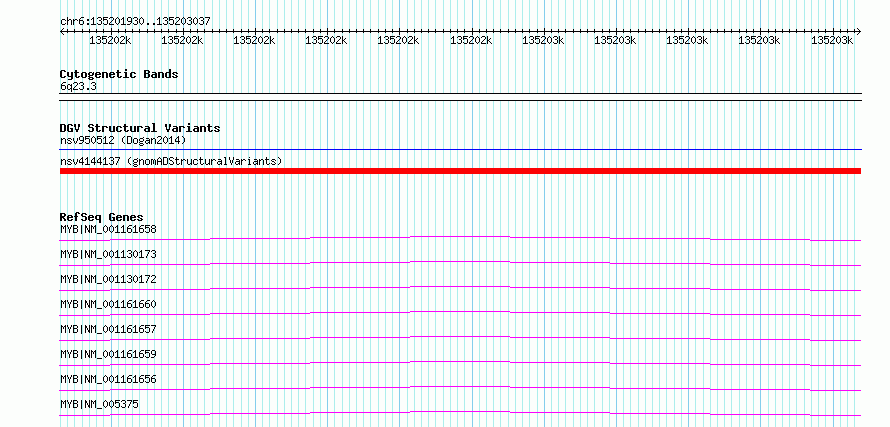The width and height of the screenshot is (890, 427).
Task: Click the magenta intron line of NM_001161657
Action: pos(460,338)
